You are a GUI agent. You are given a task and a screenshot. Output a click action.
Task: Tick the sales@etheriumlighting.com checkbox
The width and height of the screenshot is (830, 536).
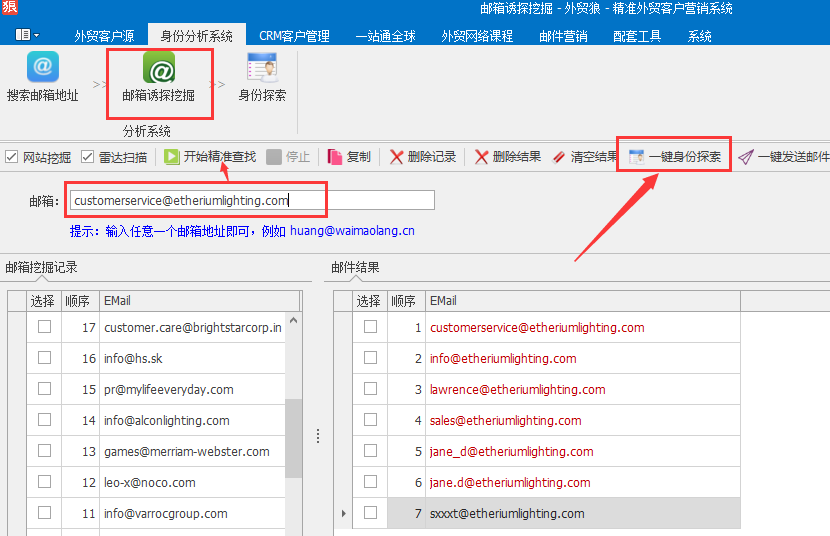click(x=371, y=420)
